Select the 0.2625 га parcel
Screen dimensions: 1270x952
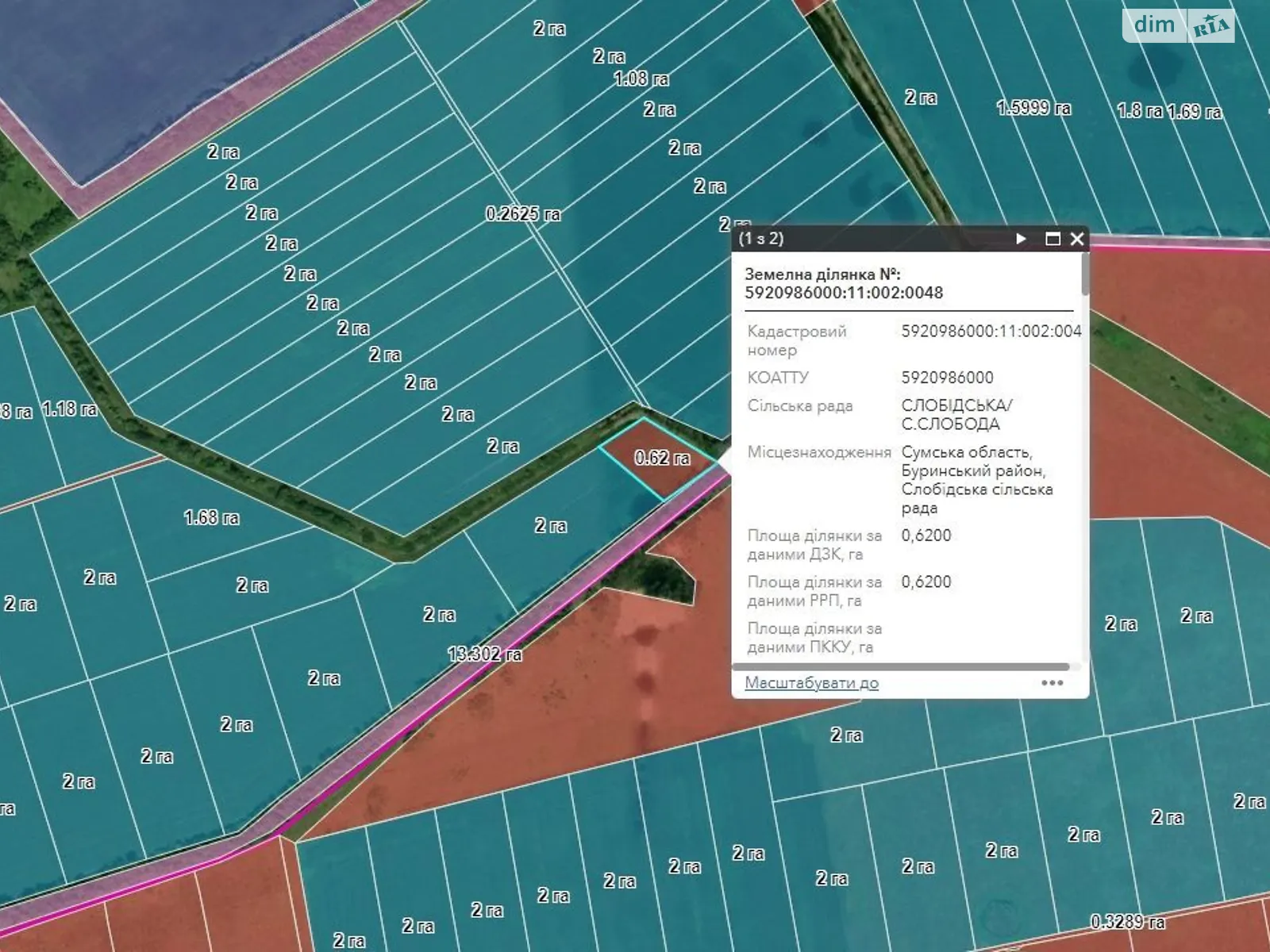tap(523, 214)
